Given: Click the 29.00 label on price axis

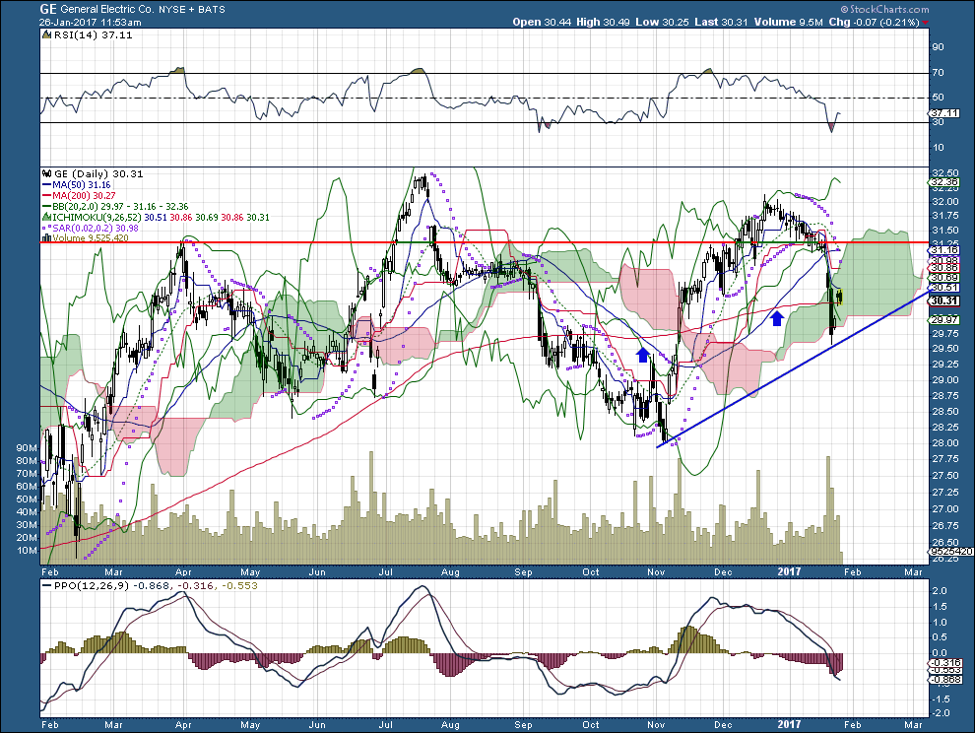Looking at the screenshot, I should (x=945, y=380).
